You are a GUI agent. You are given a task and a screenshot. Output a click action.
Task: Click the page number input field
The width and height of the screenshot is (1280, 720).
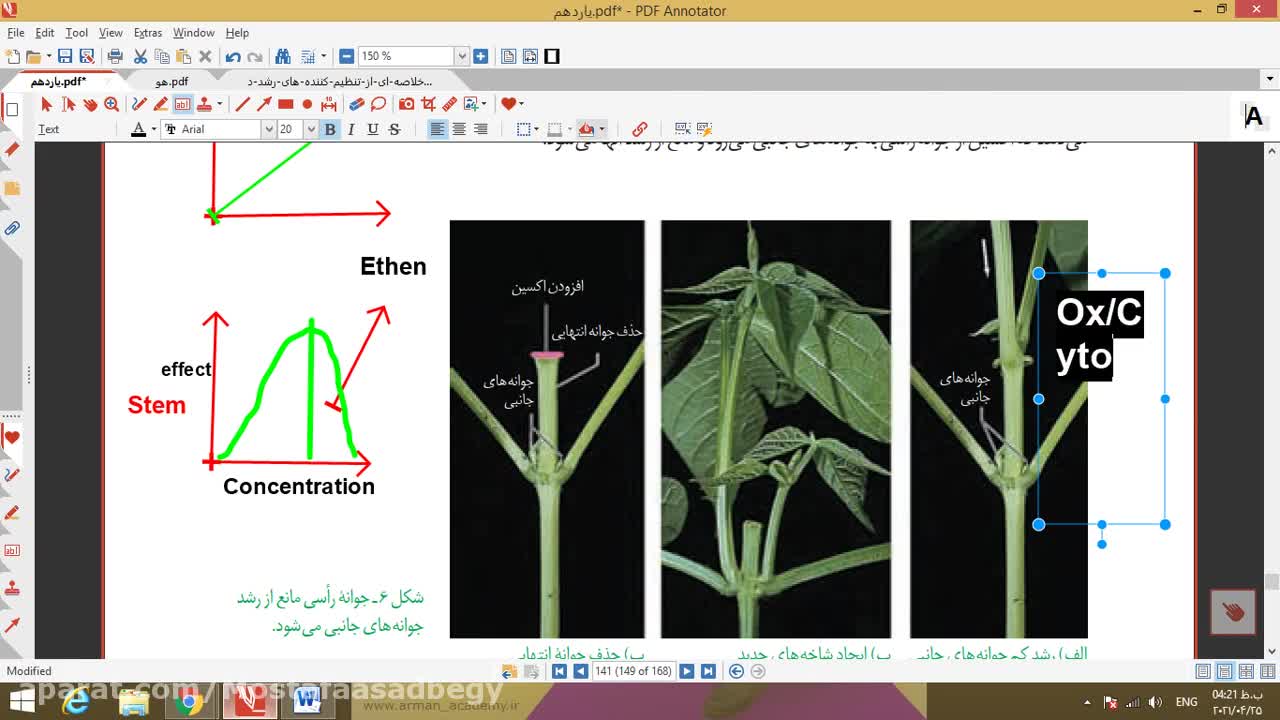(633, 671)
